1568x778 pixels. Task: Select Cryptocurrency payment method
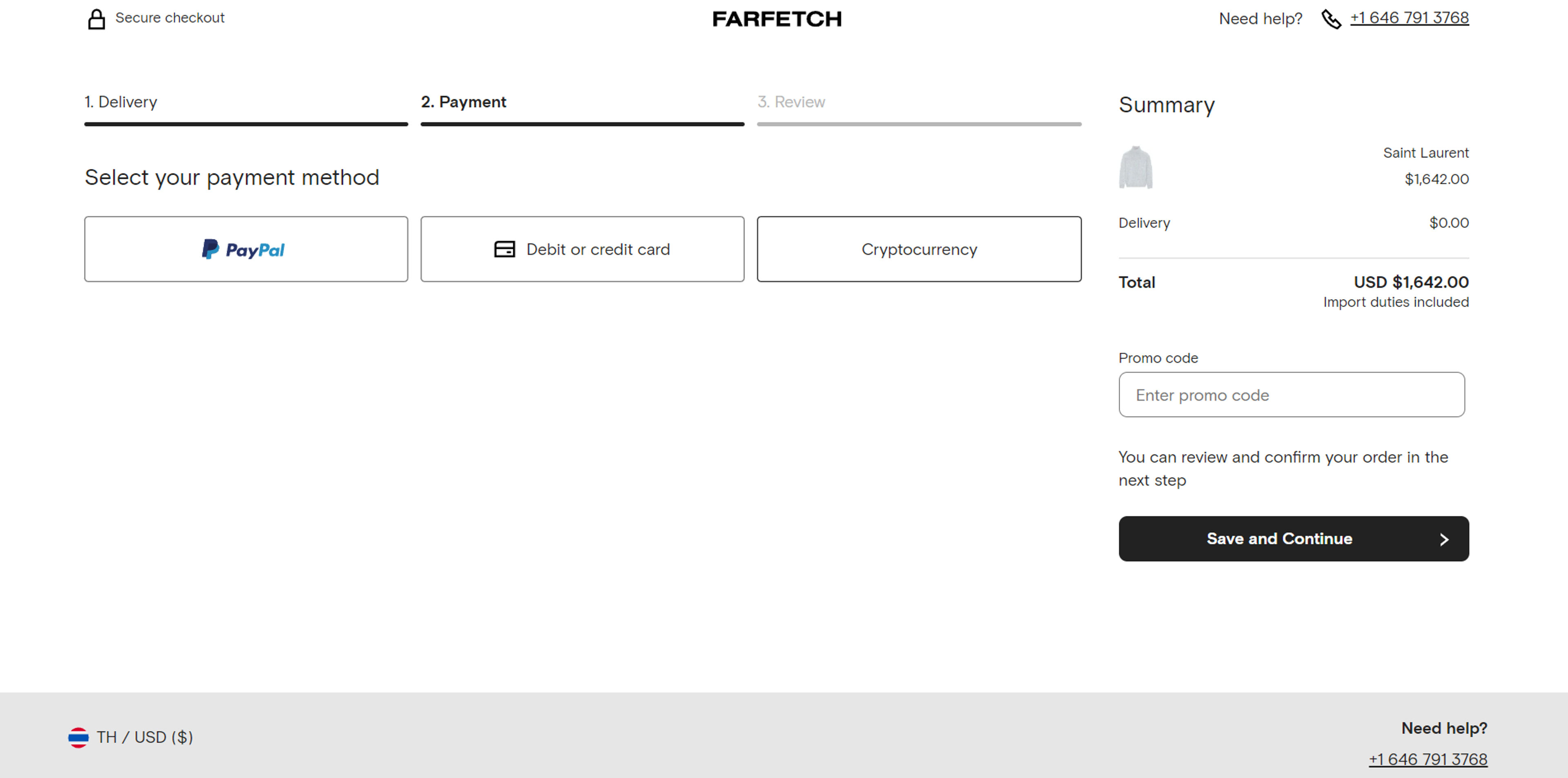coord(918,249)
